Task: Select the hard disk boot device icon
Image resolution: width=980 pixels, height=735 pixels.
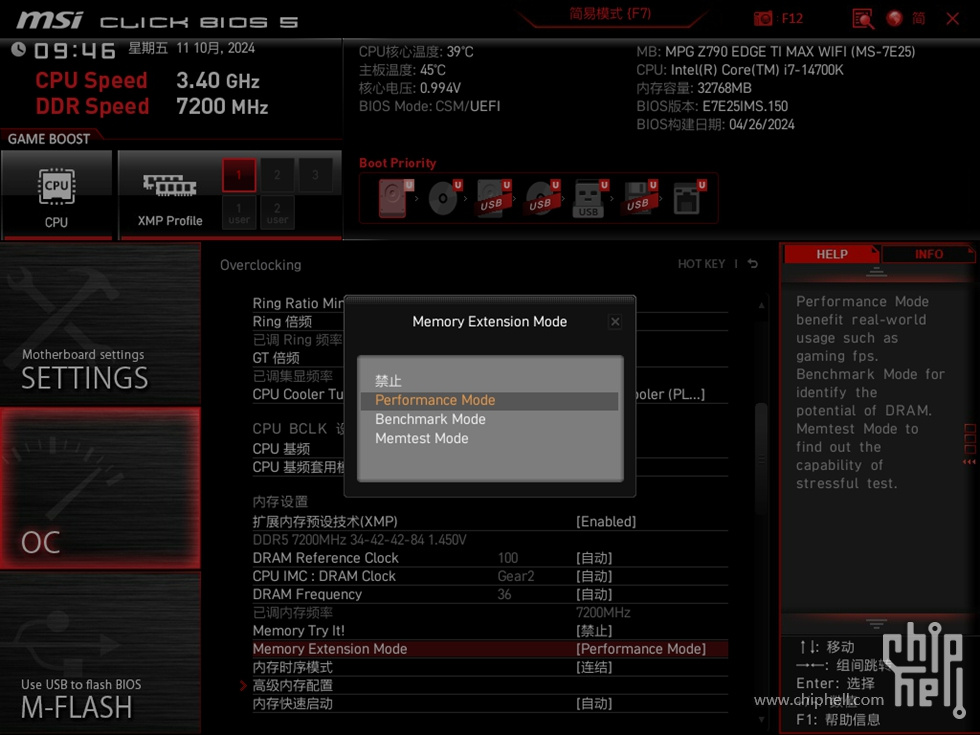Action: (x=394, y=198)
